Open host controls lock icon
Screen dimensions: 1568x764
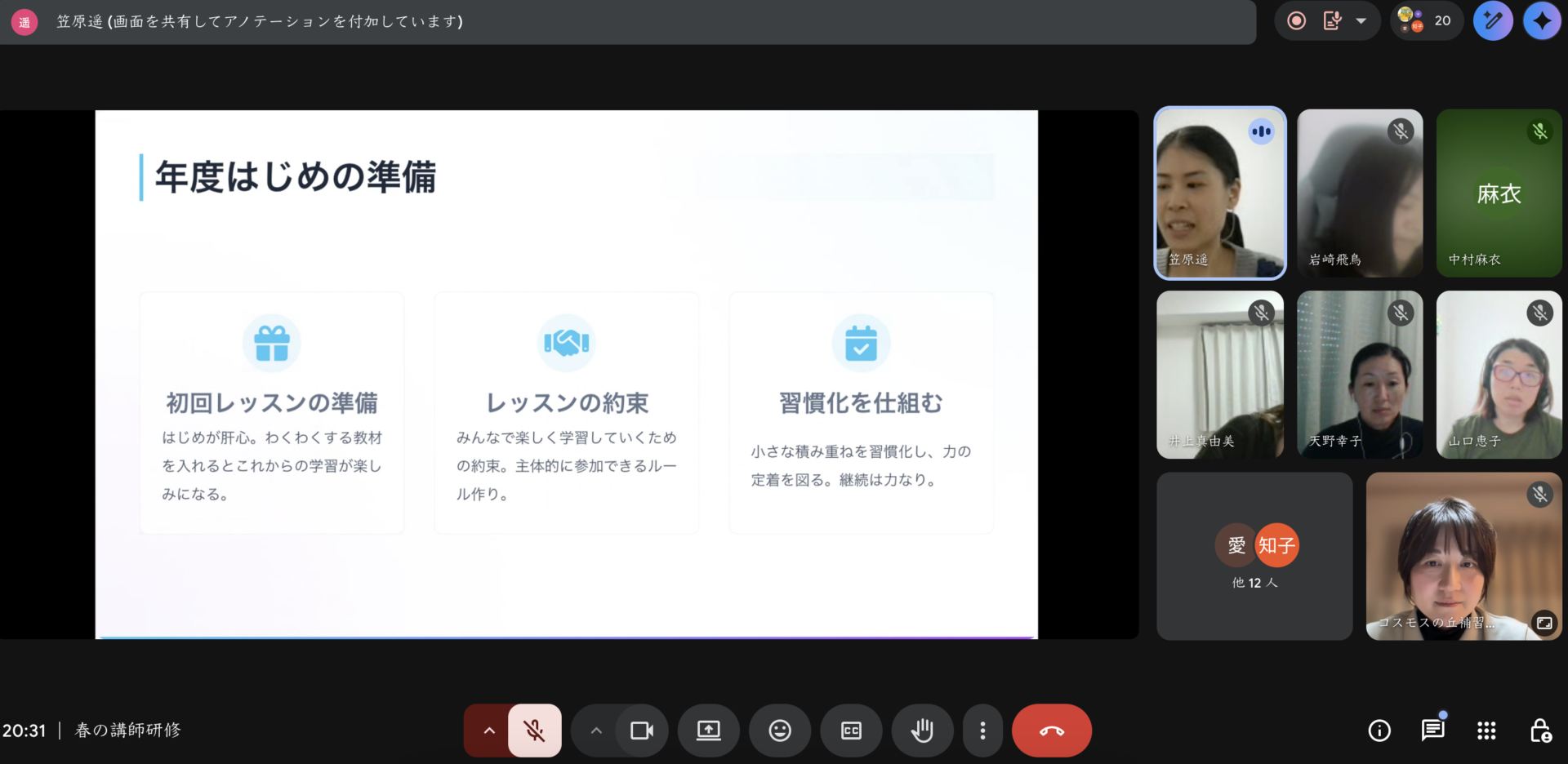click(x=1540, y=731)
